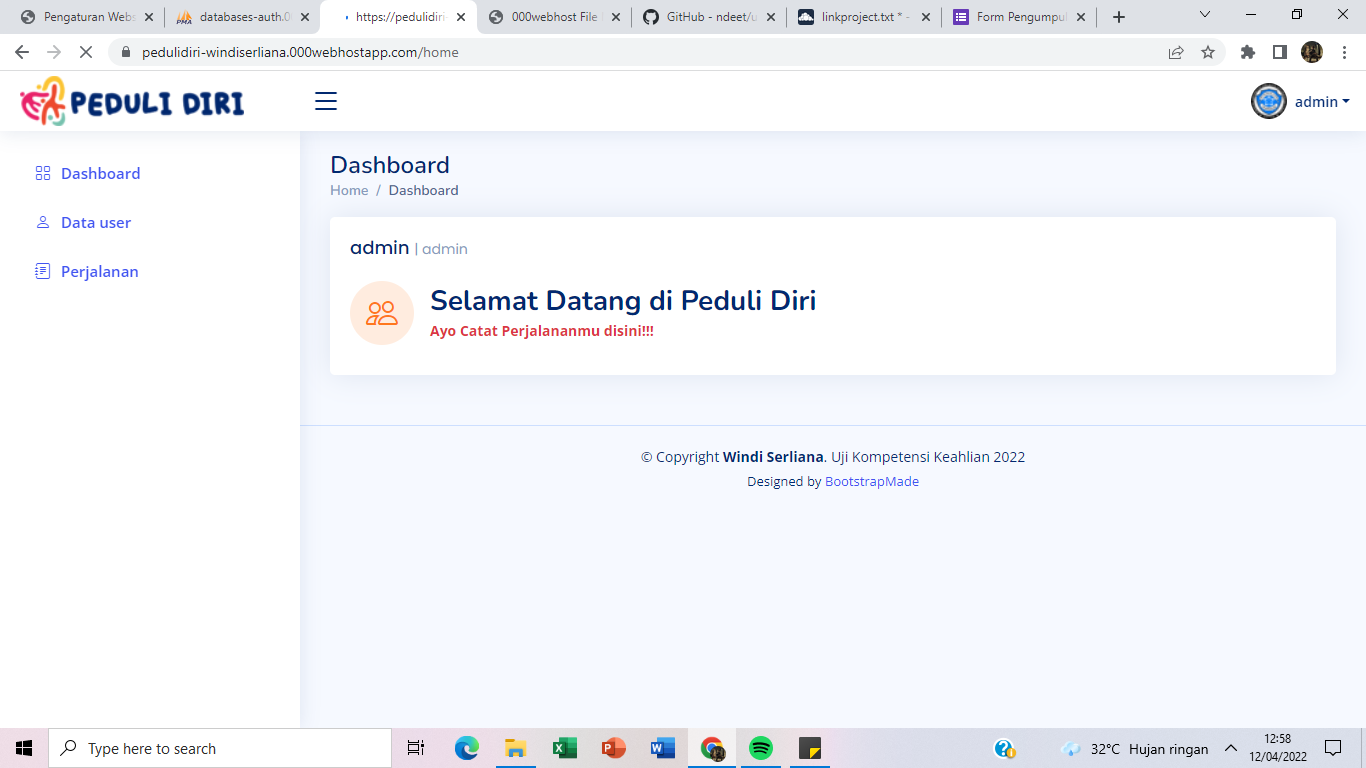This screenshot has height=768, width=1366.
Task: Open a new browser tab
Action: tap(1119, 17)
